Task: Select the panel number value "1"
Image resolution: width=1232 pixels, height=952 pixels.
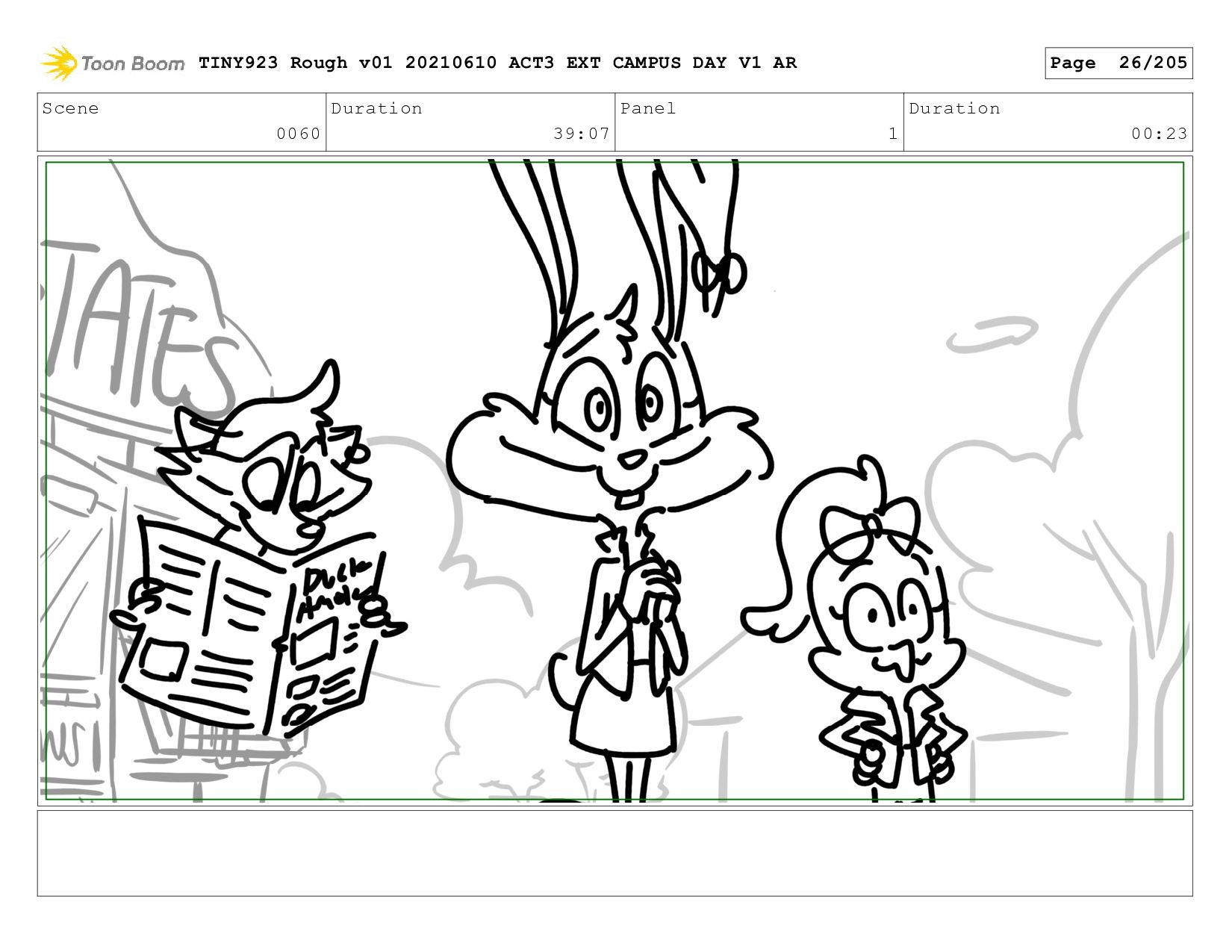Action: coord(892,134)
